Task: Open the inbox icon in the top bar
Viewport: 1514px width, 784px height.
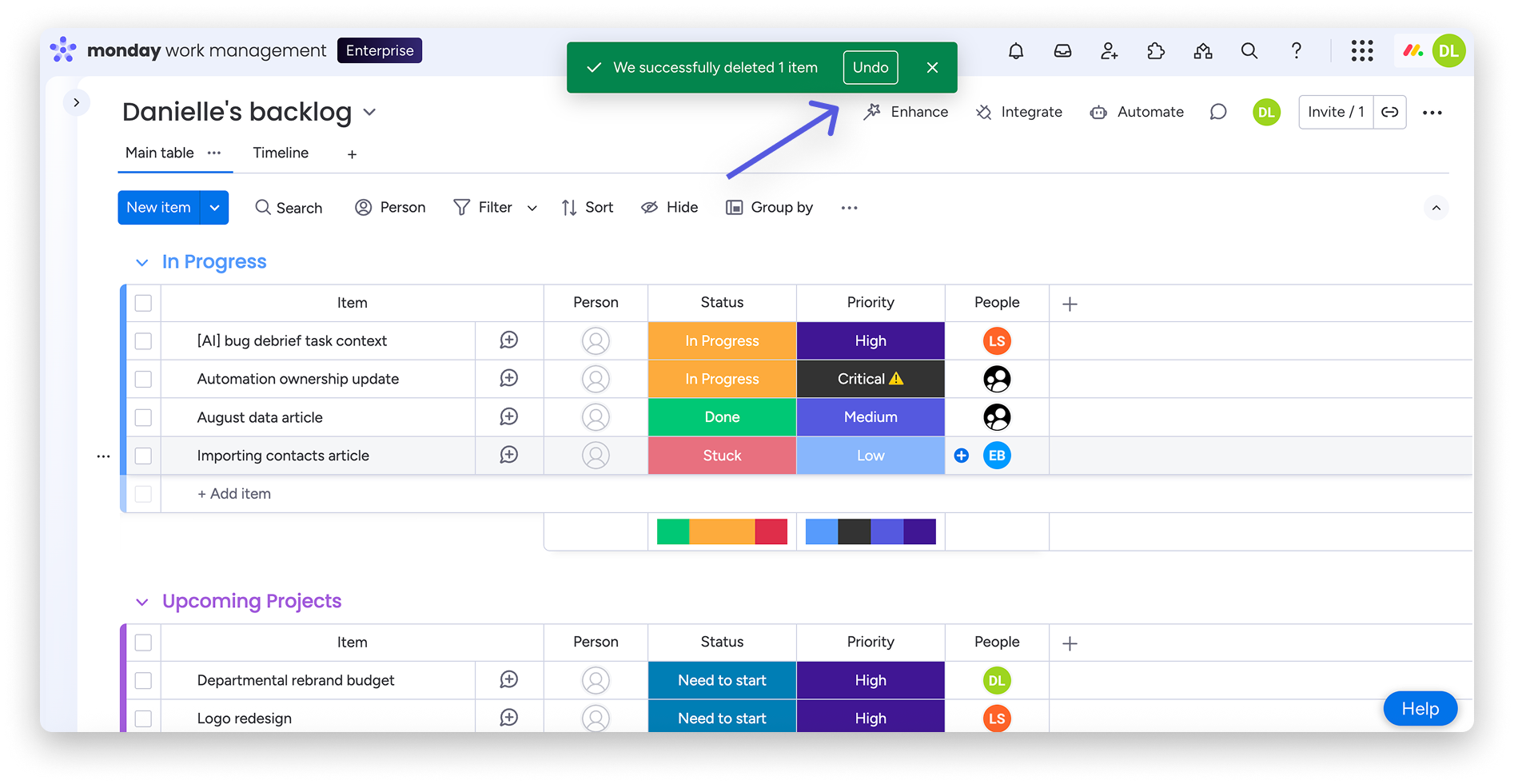Action: click(x=1062, y=50)
